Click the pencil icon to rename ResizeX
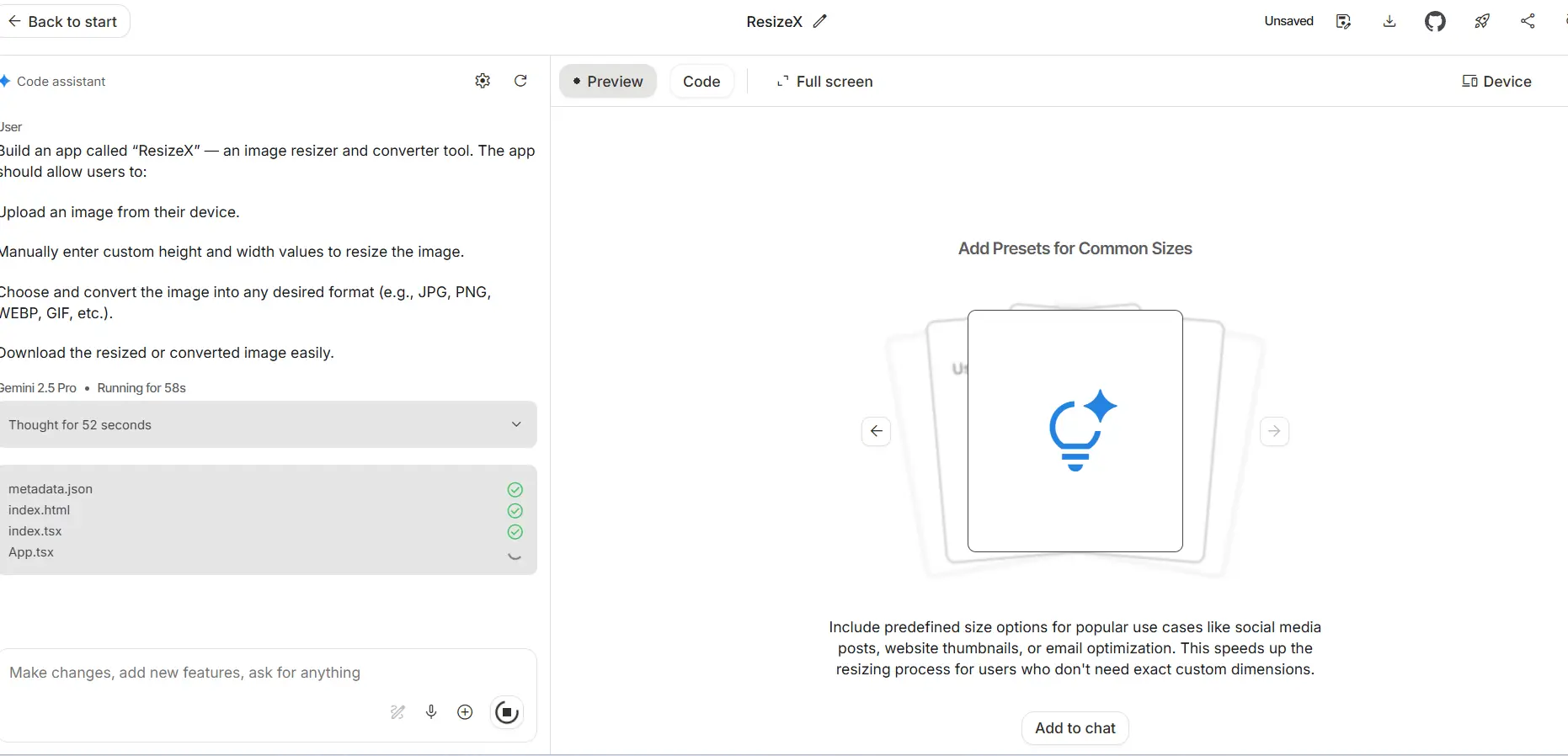 pos(820,22)
